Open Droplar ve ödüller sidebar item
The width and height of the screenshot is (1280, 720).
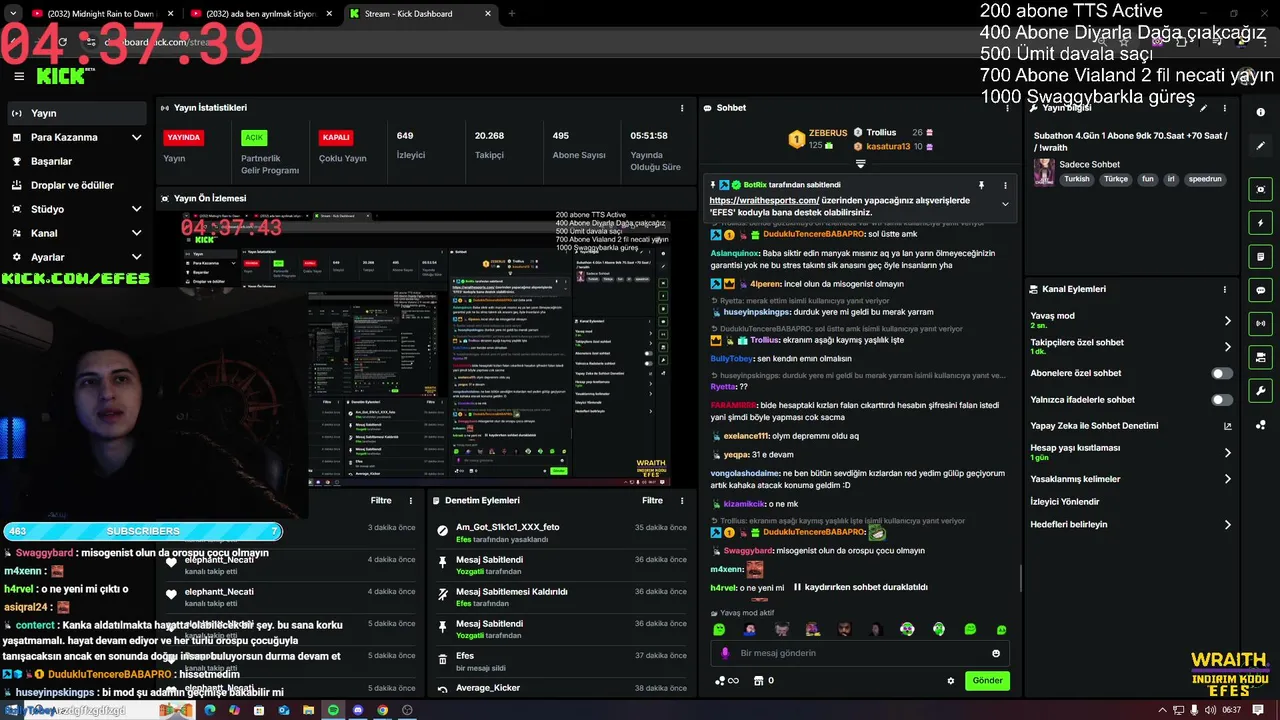(77, 185)
